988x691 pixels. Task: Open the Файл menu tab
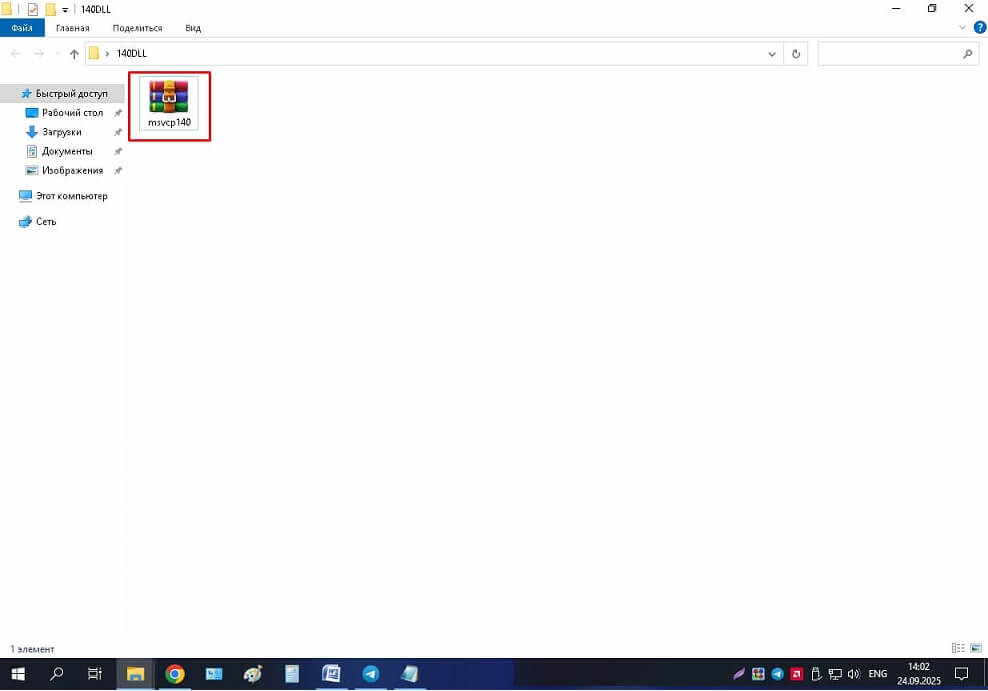click(22, 28)
